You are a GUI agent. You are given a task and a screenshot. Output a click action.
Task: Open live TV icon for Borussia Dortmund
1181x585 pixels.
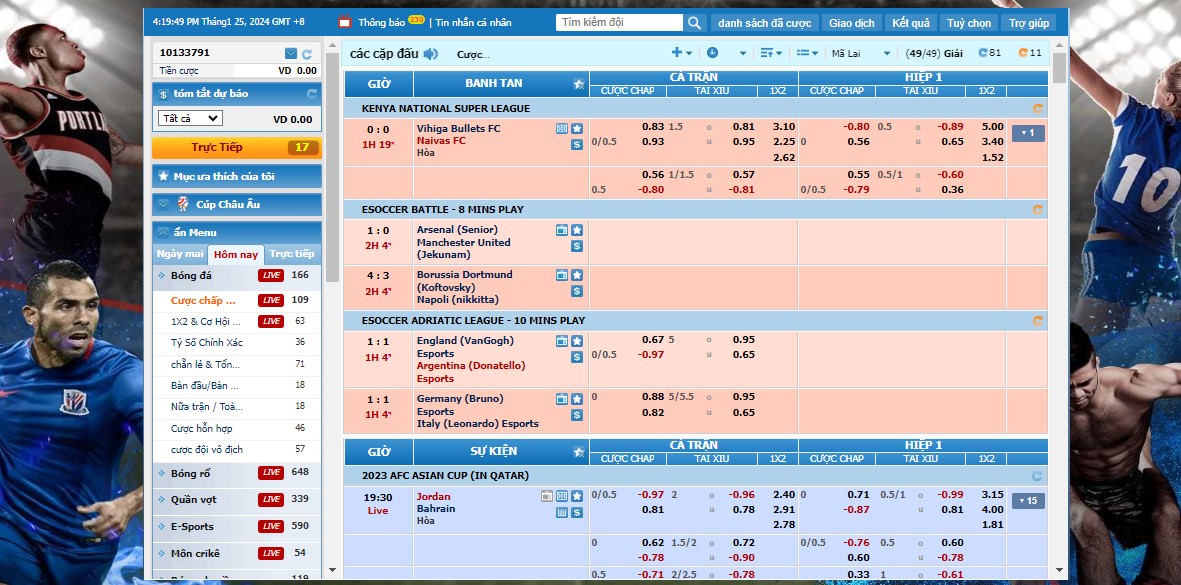[x=562, y=276]
